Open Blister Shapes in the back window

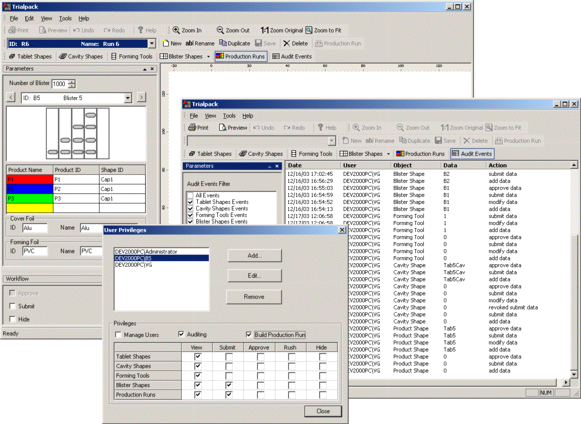click(x=181, y=56)
